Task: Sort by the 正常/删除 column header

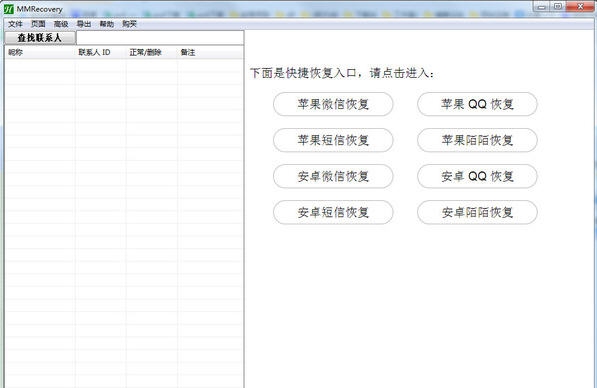Action: 152,53
